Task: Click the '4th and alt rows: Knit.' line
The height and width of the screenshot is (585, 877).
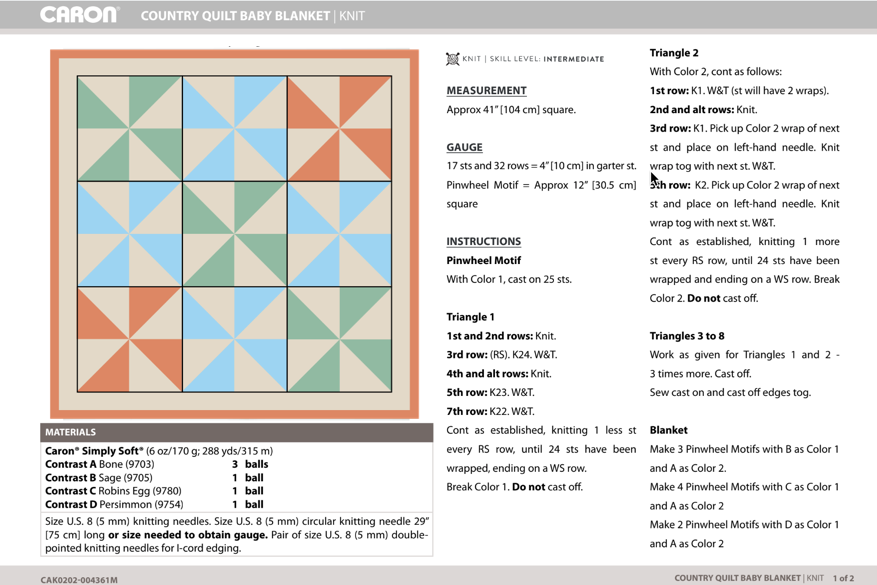Action: coord(498,374)
